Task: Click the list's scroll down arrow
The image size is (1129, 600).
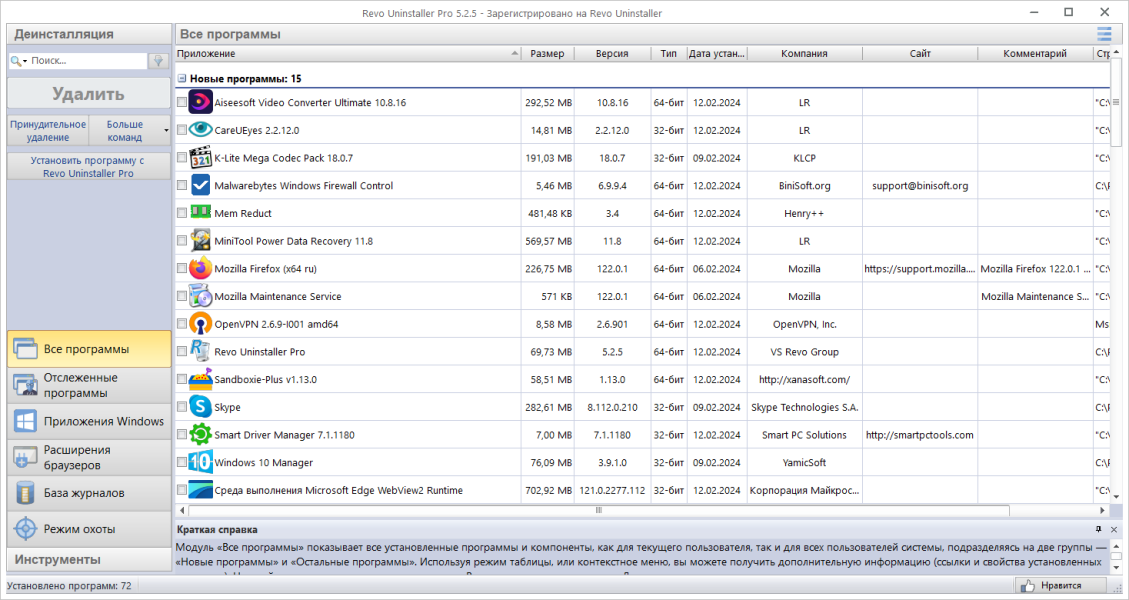Action: point(1117,496)
